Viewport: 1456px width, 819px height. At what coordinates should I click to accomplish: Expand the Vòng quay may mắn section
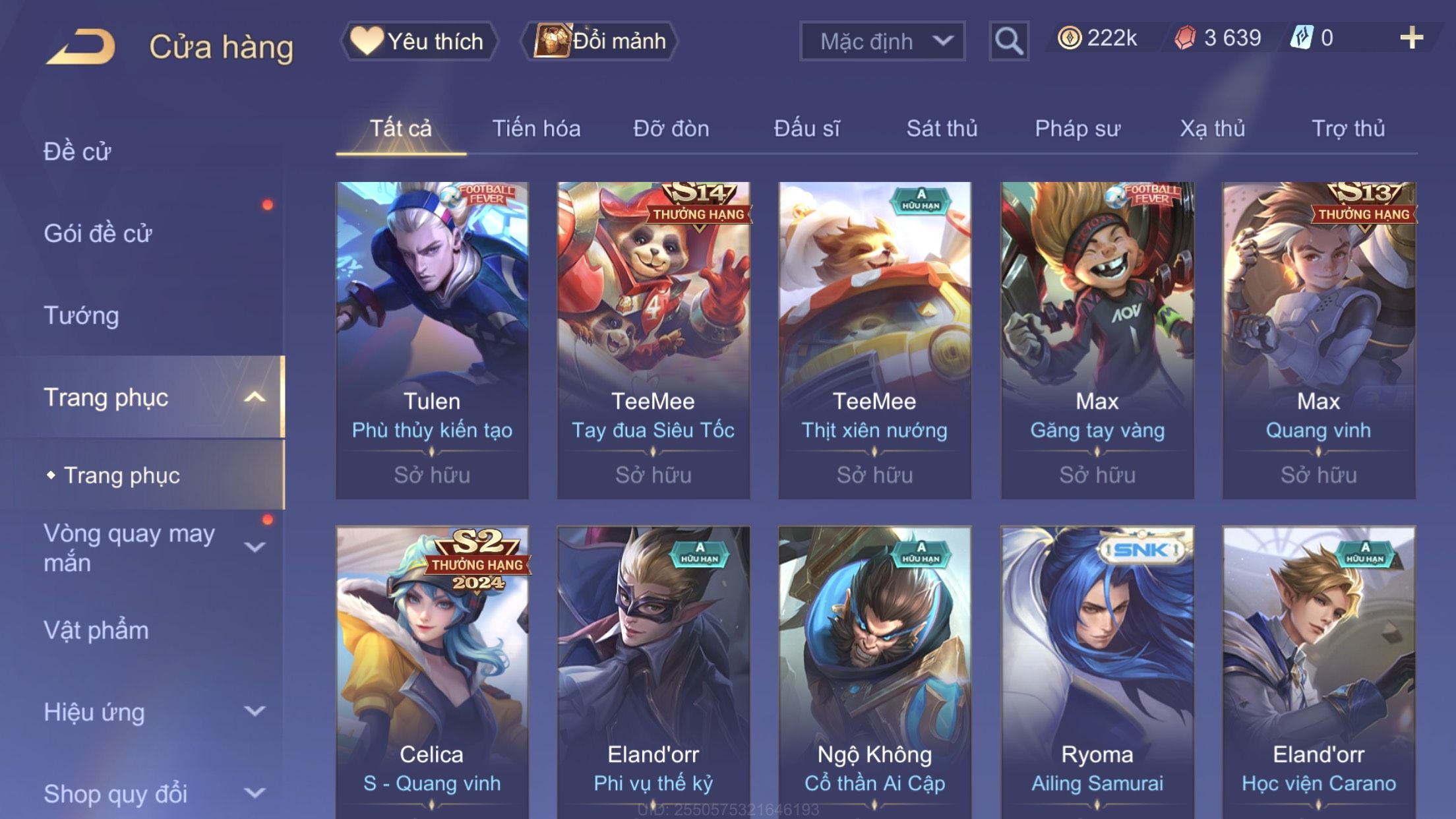(x=255, y=547)
